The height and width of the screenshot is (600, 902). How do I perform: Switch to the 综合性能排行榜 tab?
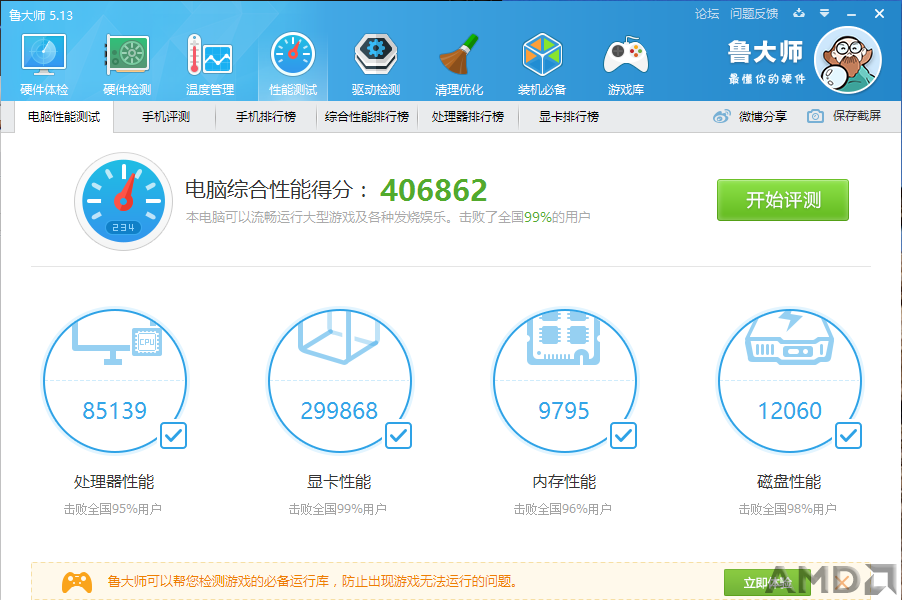(367, 117)
